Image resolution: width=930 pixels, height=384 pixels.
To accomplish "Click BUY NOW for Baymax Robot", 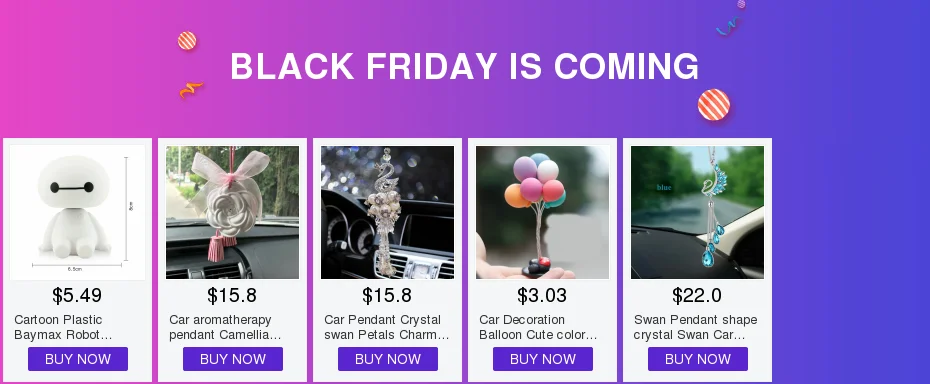I will click(x=78, y=359).
